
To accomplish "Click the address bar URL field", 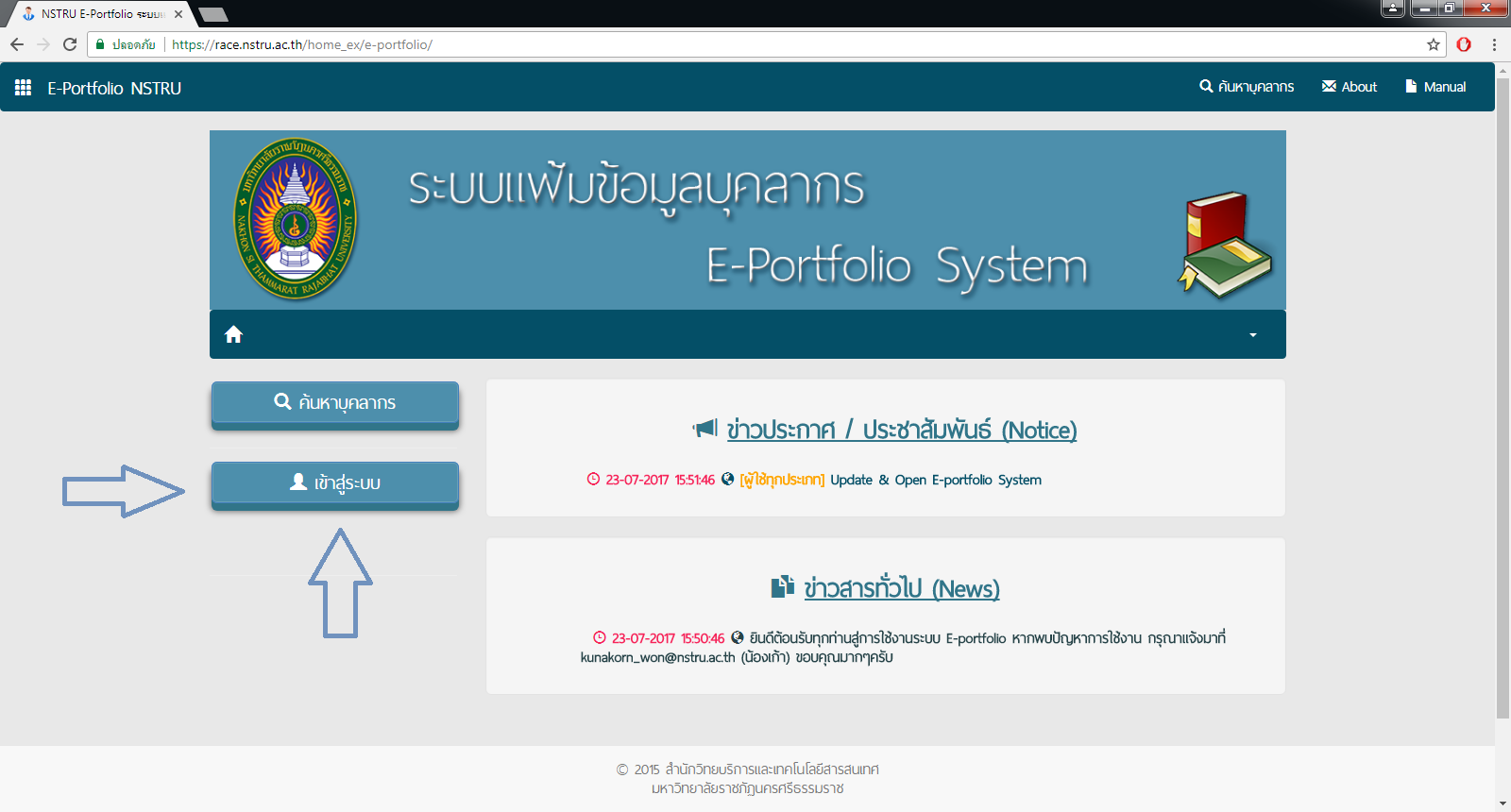I will tap(755, 44).
